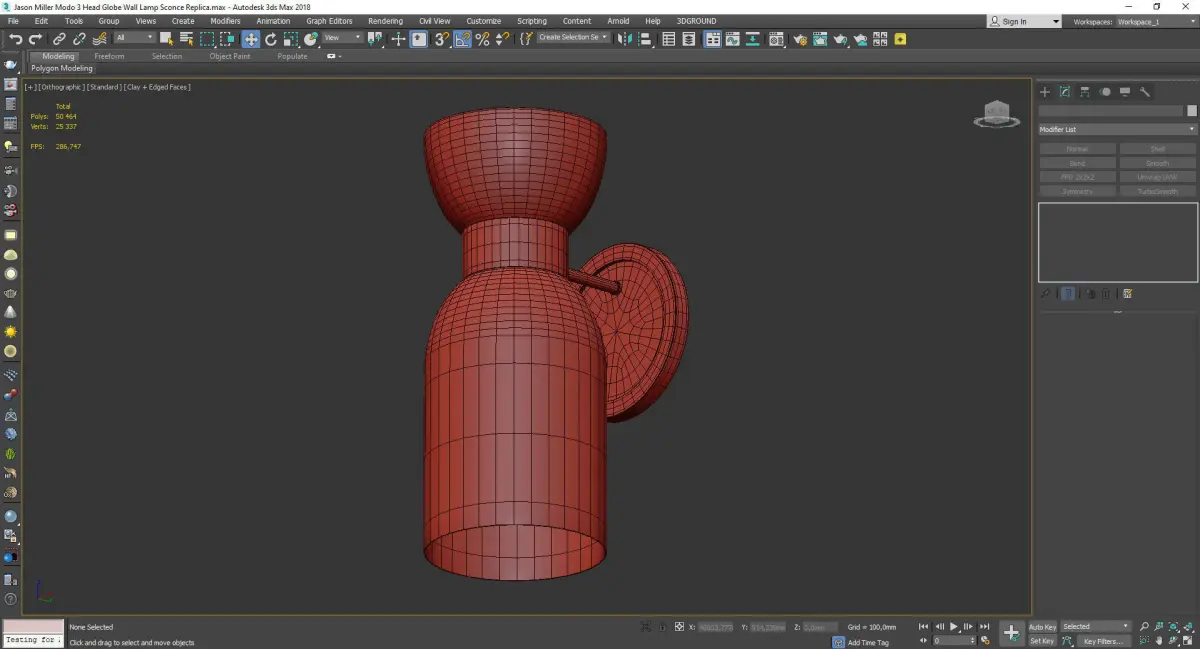The height and width of the screenshot is (649, 1200).
Task: Add the Unwrap UVW modifier
Action: pyautogui.click(x=1157, y=177)
